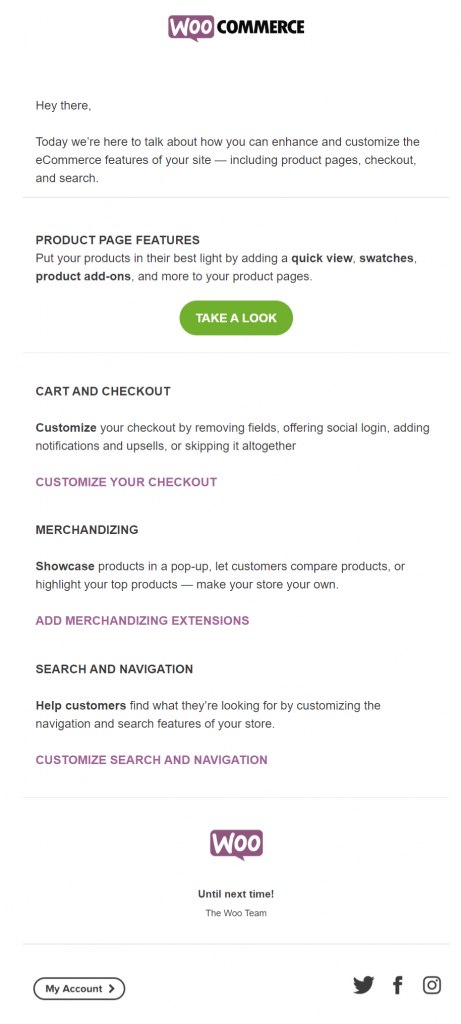Follow the CUSTOMIZE SEARCH AND NAVIGATION link

coord(151,760)
